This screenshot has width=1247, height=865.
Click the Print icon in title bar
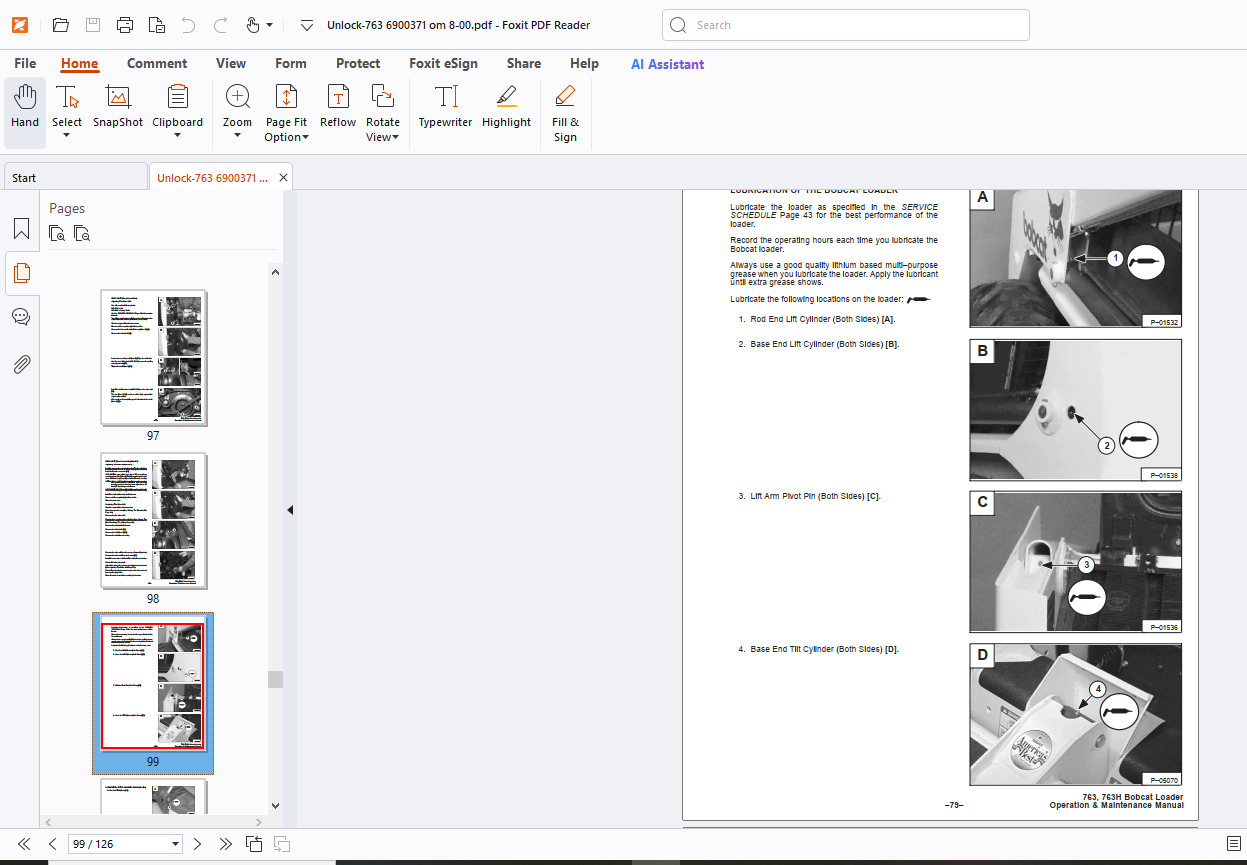click(x=124, y=25)
